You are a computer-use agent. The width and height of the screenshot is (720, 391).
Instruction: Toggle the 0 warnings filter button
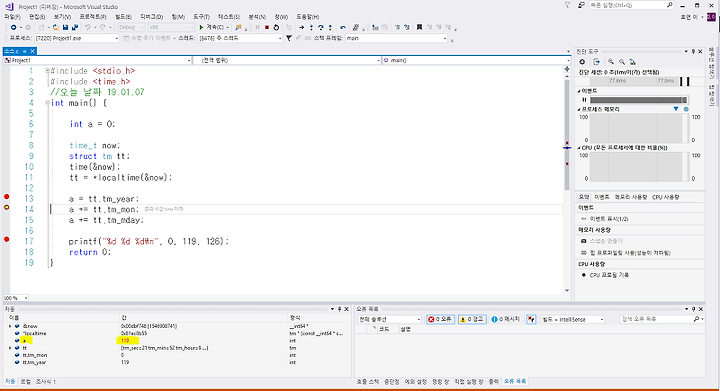472,319
